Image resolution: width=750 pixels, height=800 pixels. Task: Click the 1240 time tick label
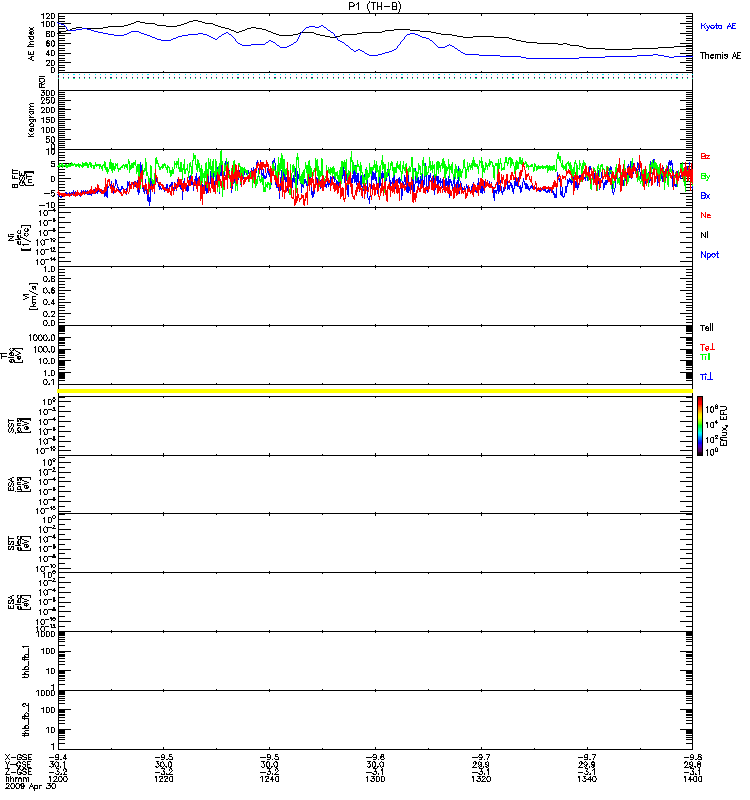point(269,779)
